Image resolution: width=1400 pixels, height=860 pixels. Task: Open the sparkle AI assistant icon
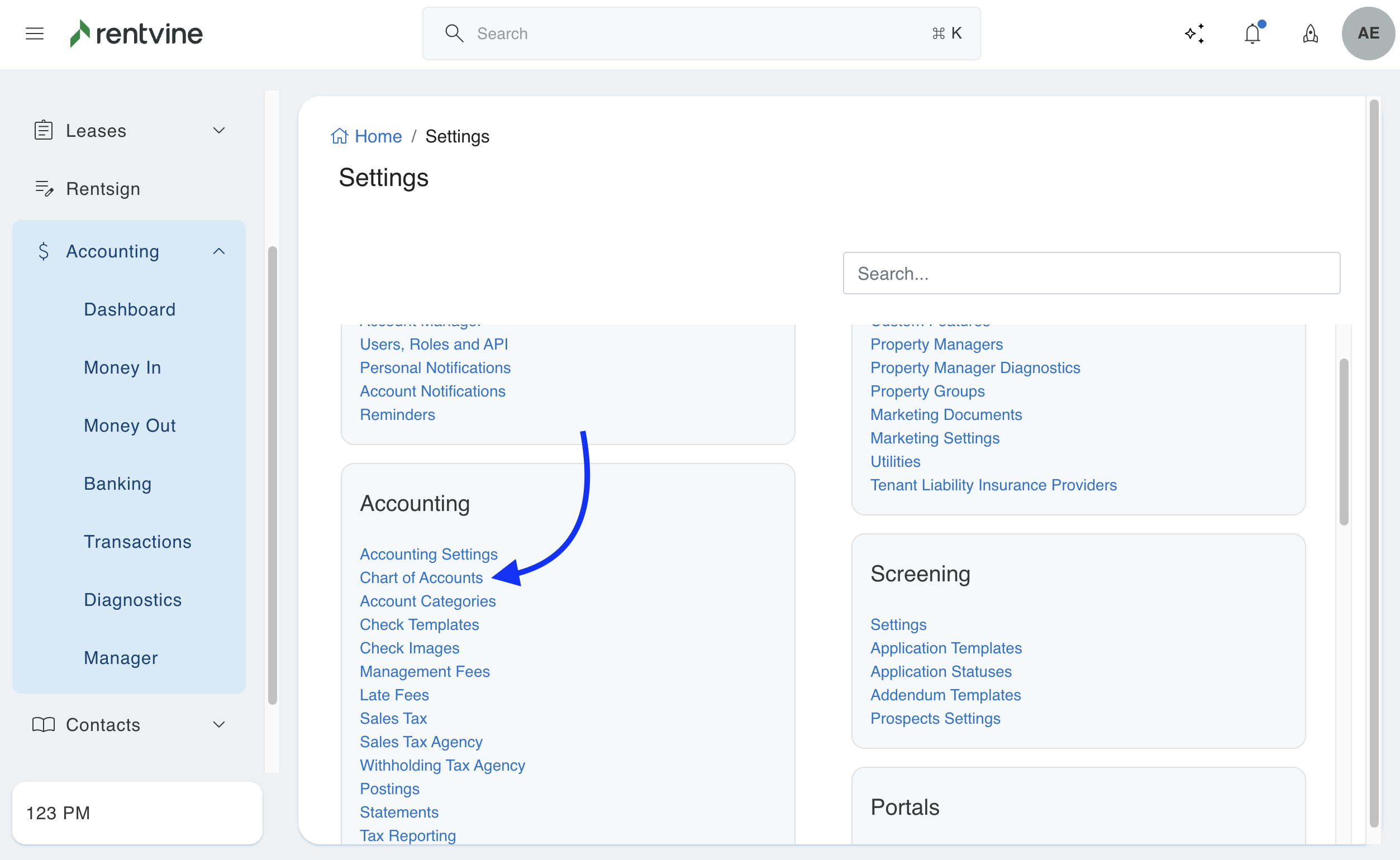click(x=1194, y=34)
